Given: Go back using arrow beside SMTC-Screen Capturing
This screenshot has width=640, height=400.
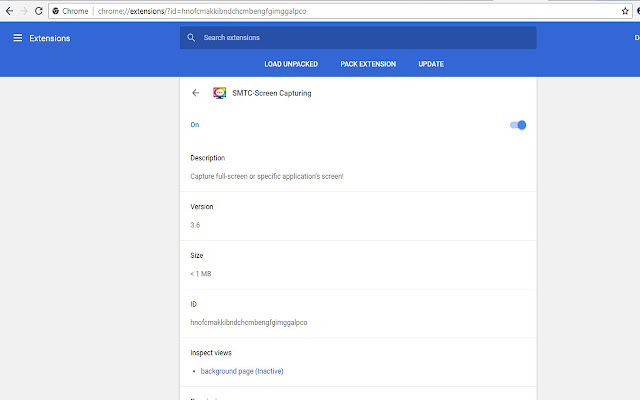Looking at the screenshot, I should coord(195,93).
